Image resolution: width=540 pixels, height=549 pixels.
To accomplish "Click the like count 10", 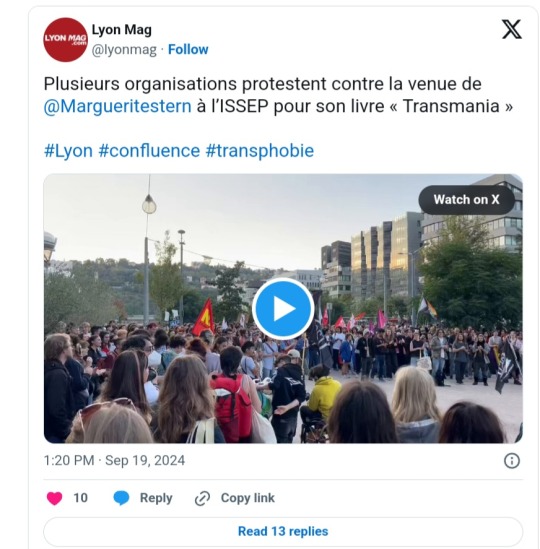I will [x=81, y=498].
